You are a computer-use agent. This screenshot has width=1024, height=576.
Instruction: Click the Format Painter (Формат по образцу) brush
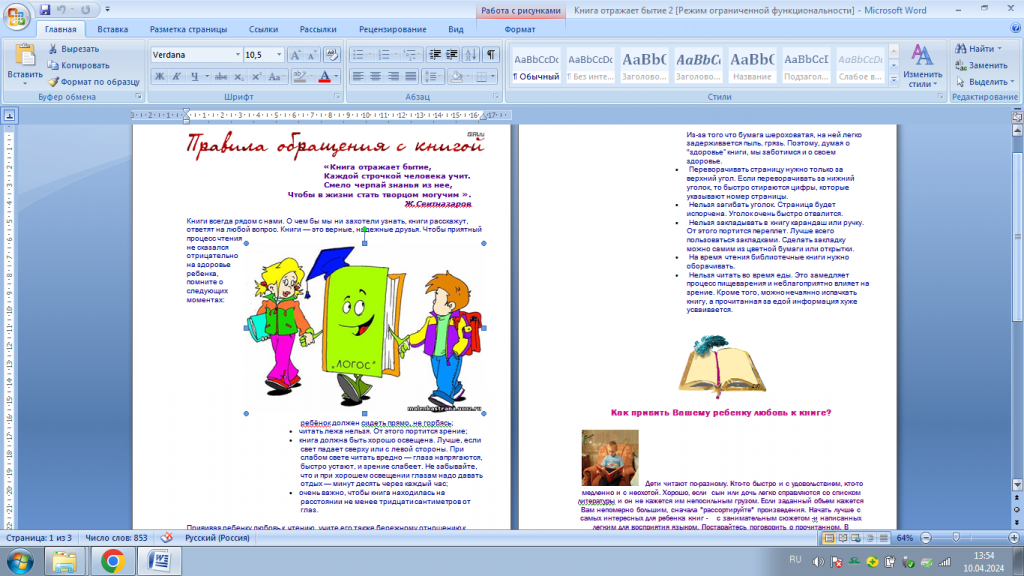click(x=53, y=82)
